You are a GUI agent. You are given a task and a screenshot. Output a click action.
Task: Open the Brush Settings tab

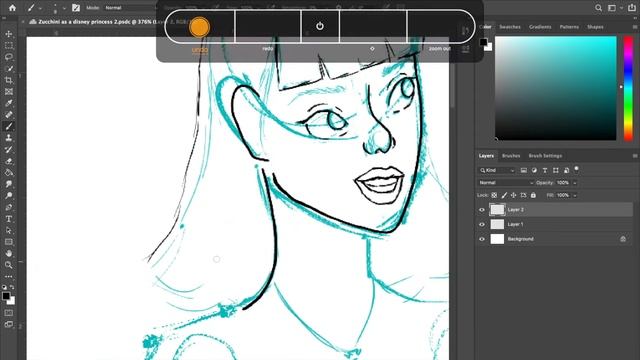coord(545,156)
